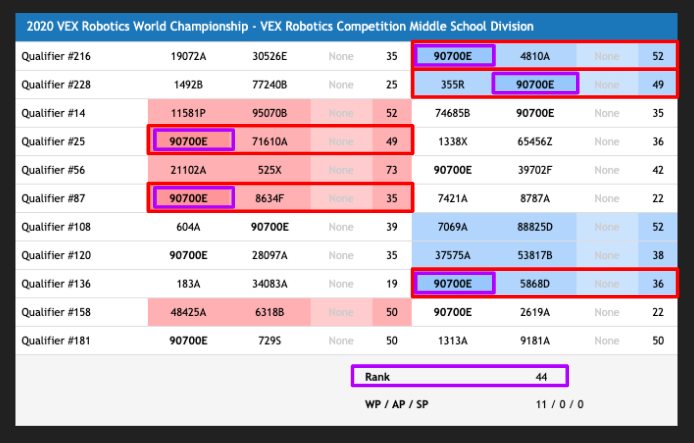Click team 8634F
694x443 pixels.
(x=270, y=198)
